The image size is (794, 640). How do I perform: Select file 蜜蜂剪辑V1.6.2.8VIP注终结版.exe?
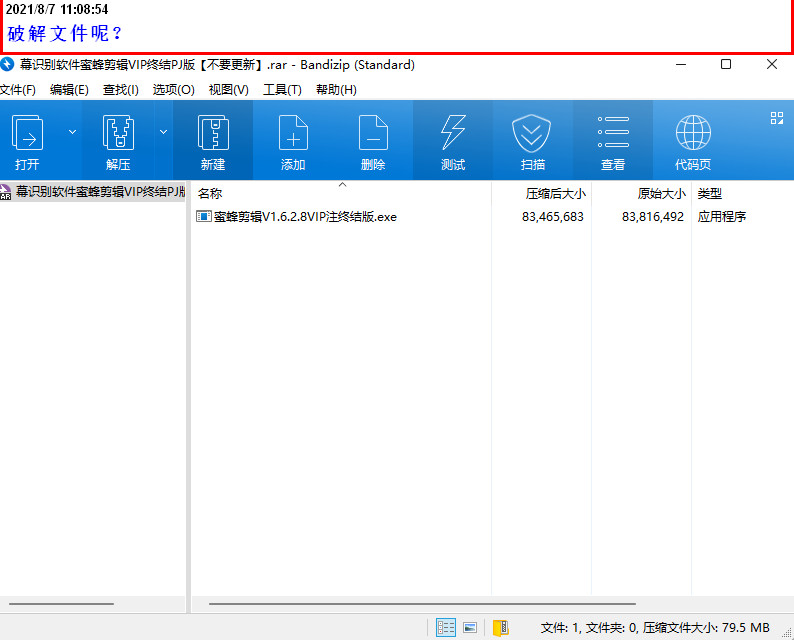pos(305,217)
